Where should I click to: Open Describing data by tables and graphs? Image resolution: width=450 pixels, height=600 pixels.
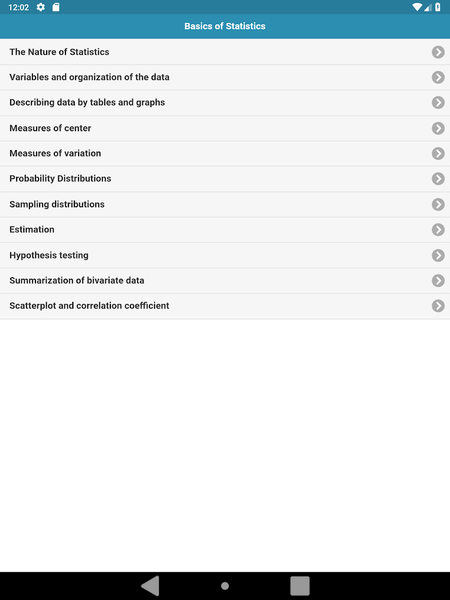[x=225, y=103]
